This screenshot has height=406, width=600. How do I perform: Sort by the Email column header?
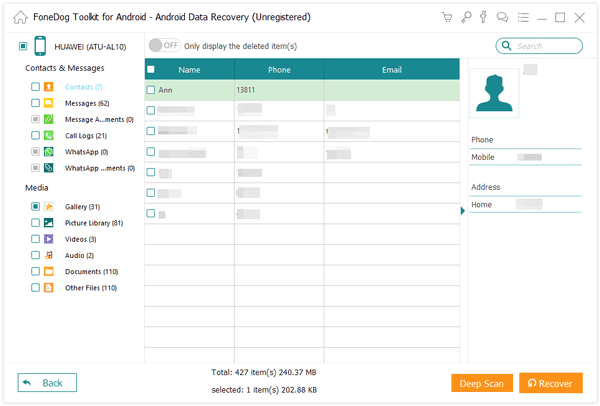click(x=391, y=70)
